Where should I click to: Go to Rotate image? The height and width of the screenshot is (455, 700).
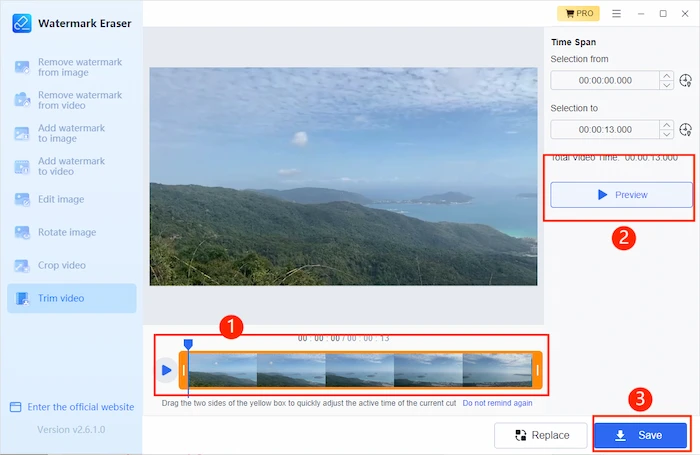tap(66, 232)
